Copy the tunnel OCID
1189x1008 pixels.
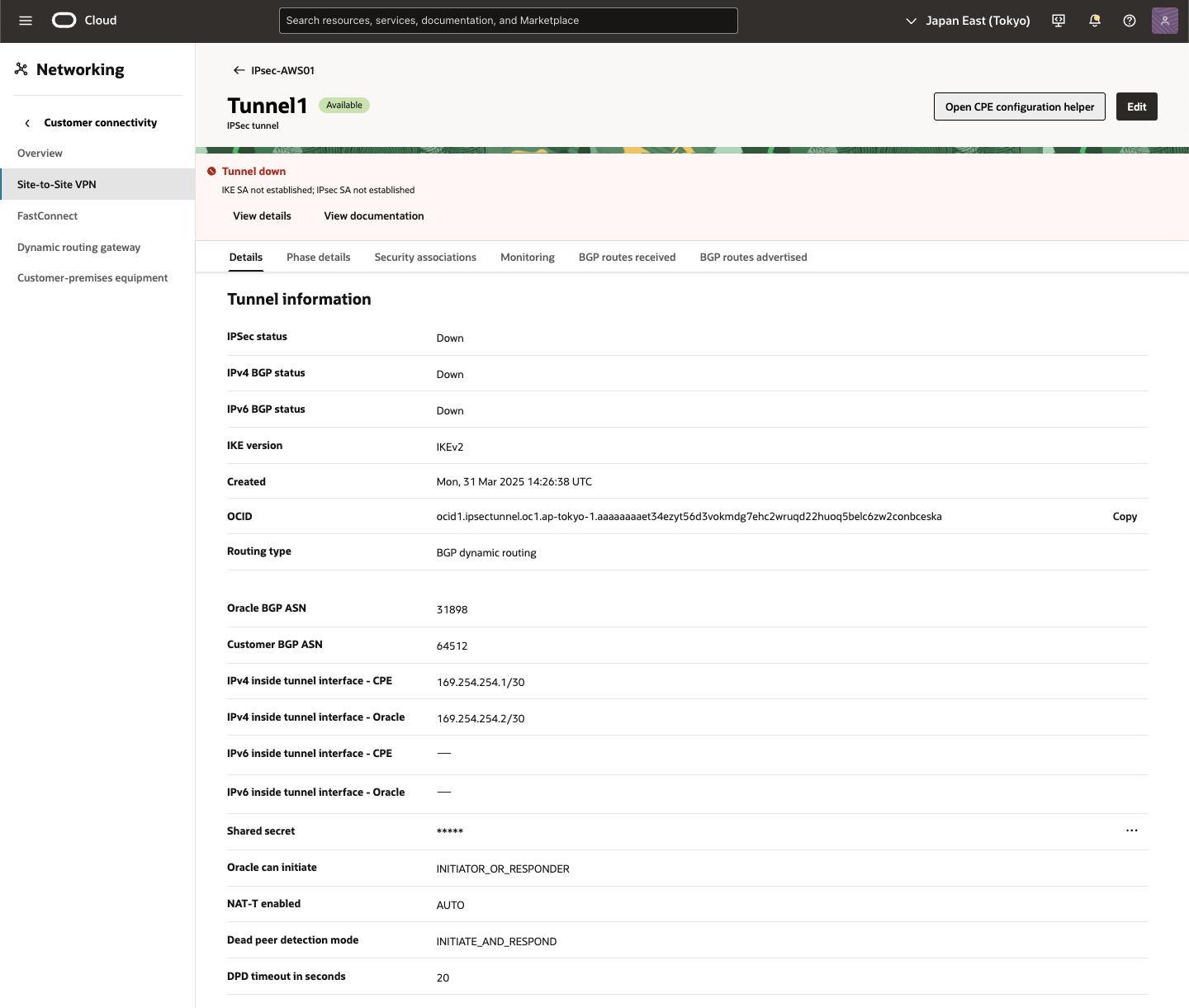1124,516
